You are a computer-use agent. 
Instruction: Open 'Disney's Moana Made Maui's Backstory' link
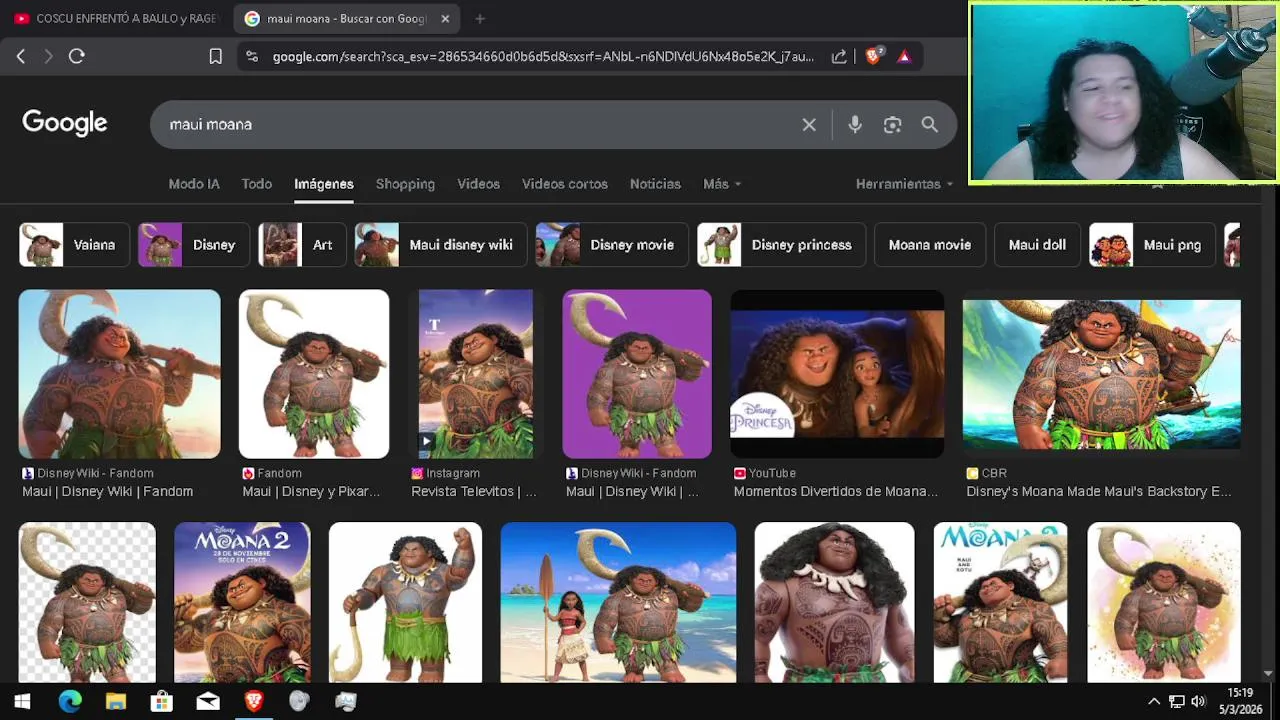click(x=1099, y=492)
